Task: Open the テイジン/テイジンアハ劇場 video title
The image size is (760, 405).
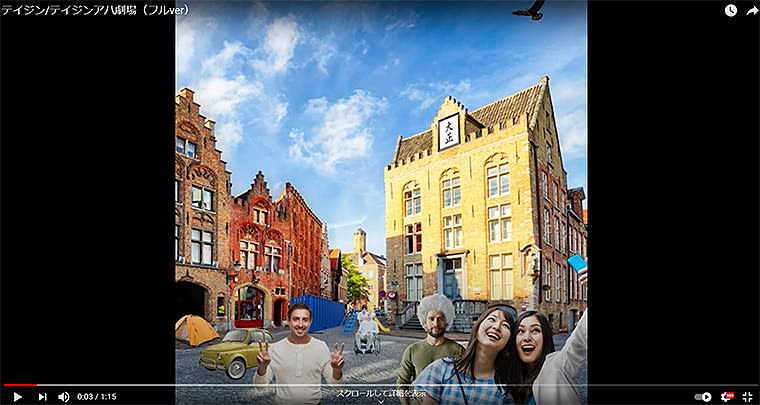Action: pos(95,10)
